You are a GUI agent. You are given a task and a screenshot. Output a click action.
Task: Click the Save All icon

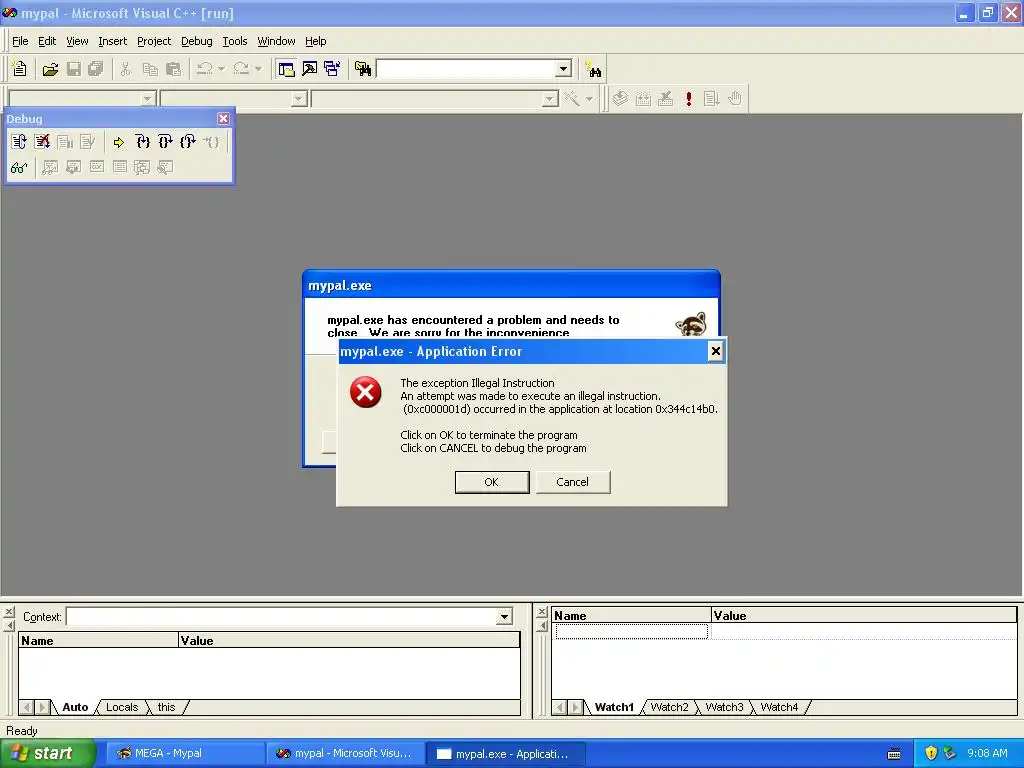click(x=96, y=69)
